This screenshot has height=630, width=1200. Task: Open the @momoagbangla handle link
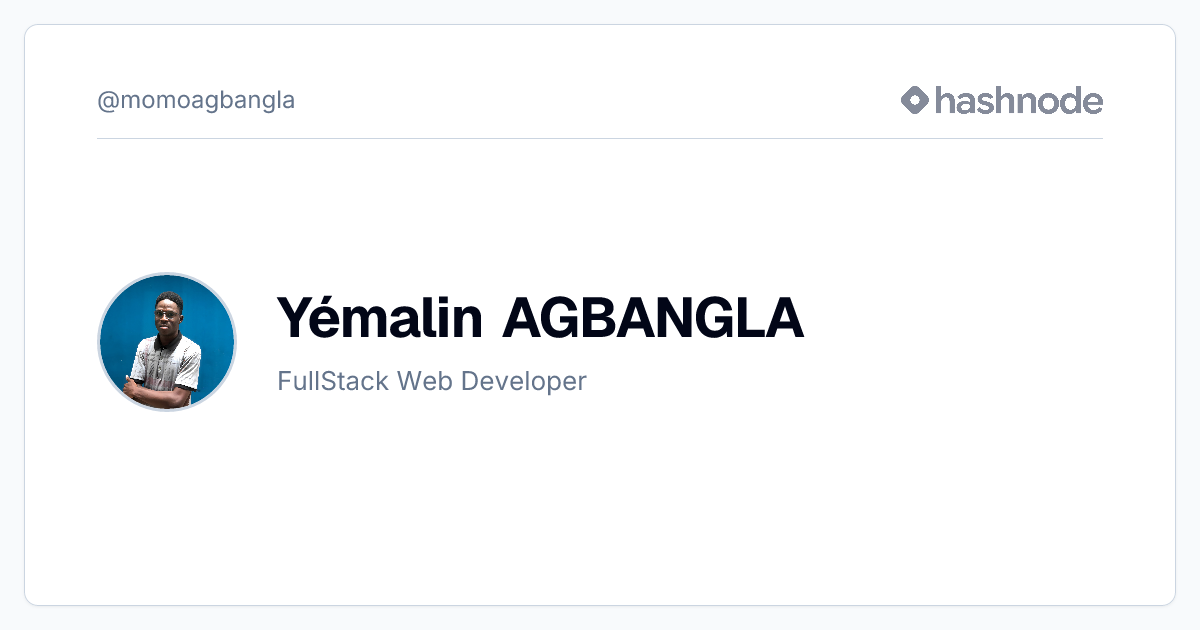[x=196, y=101]
